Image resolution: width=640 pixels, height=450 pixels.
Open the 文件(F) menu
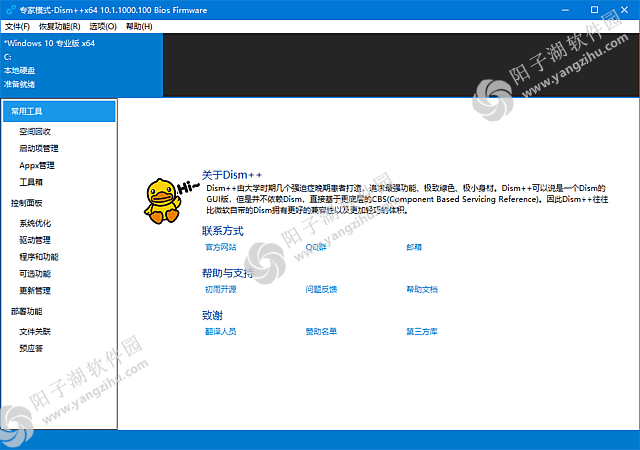click(17, 27)
